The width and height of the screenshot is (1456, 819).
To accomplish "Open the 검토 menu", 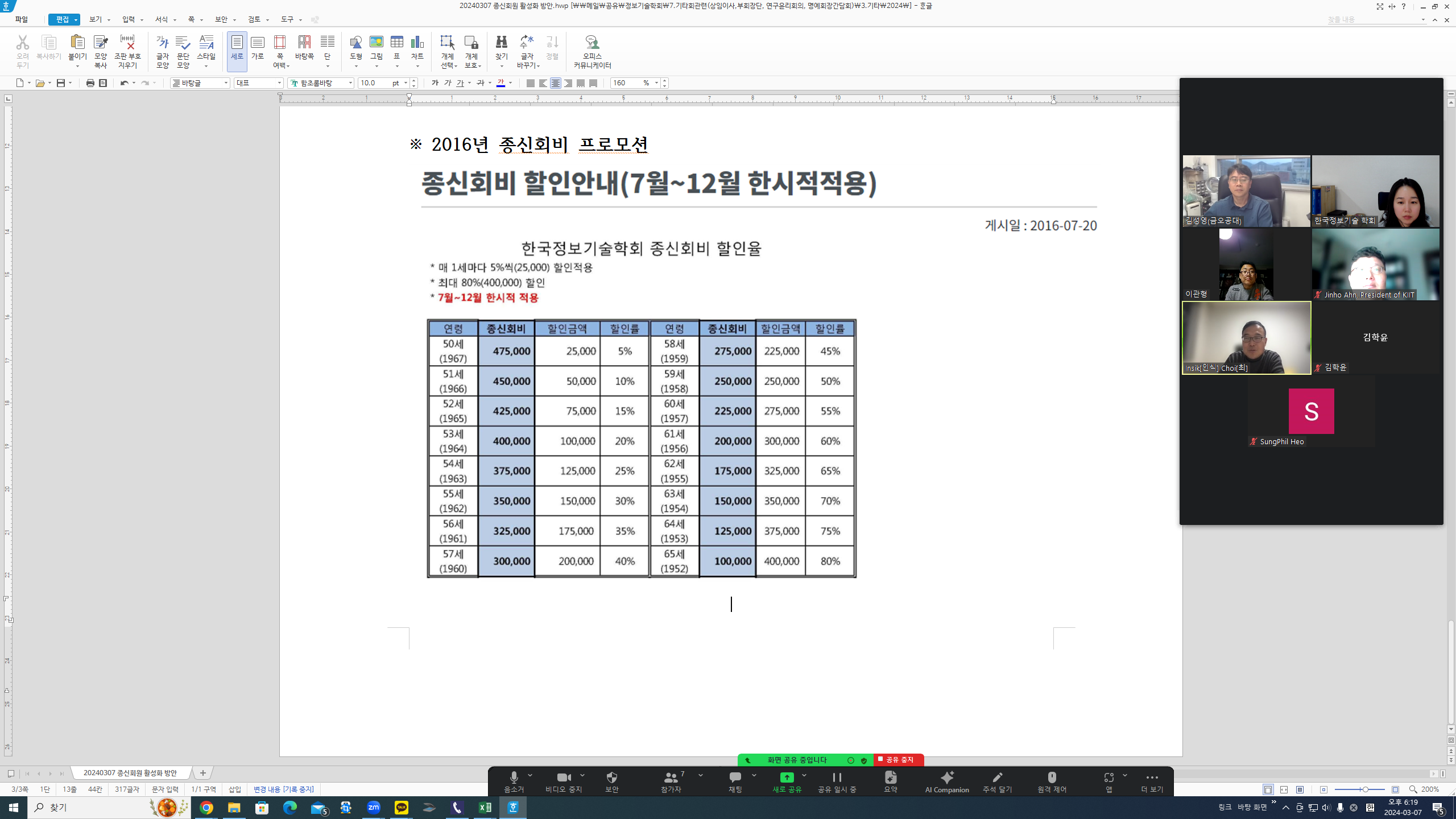I will [254, 19].
